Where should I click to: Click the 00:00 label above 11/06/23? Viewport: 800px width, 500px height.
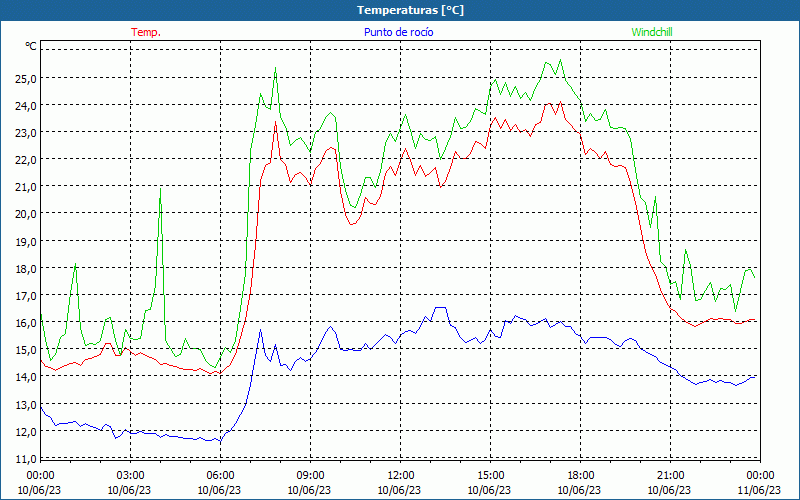pyautogui.click(x=761, y=475)
